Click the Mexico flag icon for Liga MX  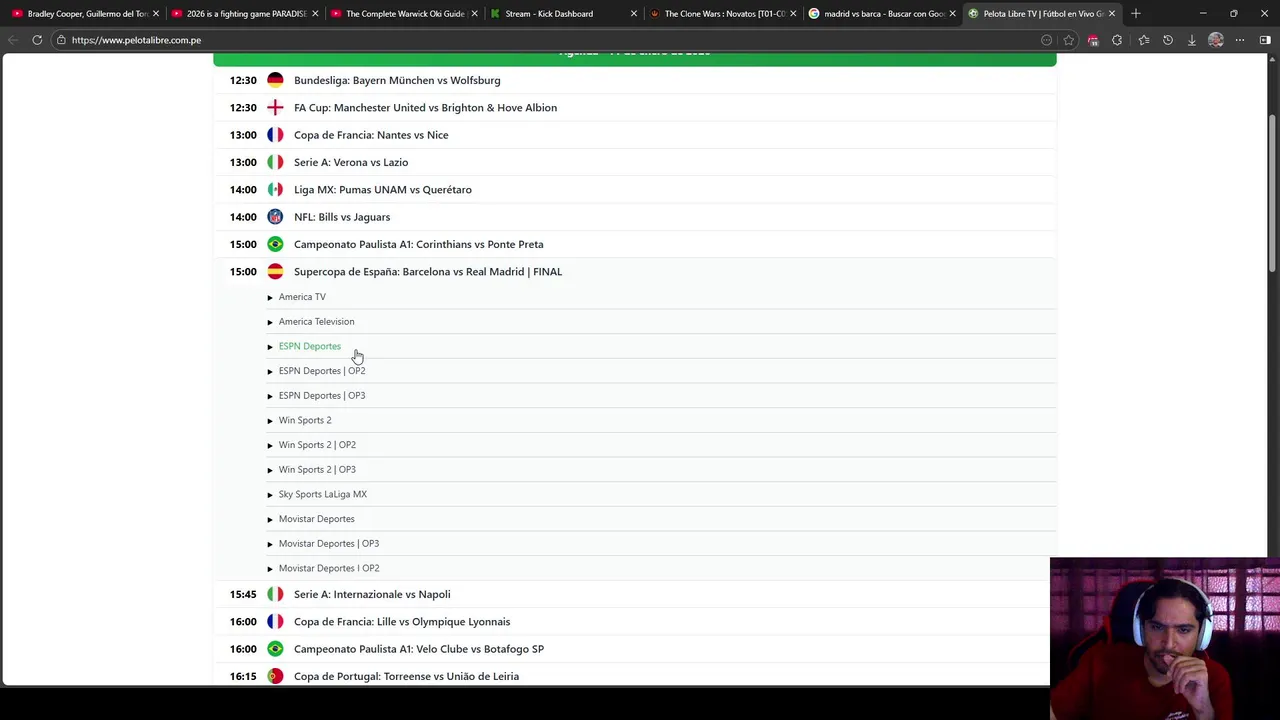[275, 189]
